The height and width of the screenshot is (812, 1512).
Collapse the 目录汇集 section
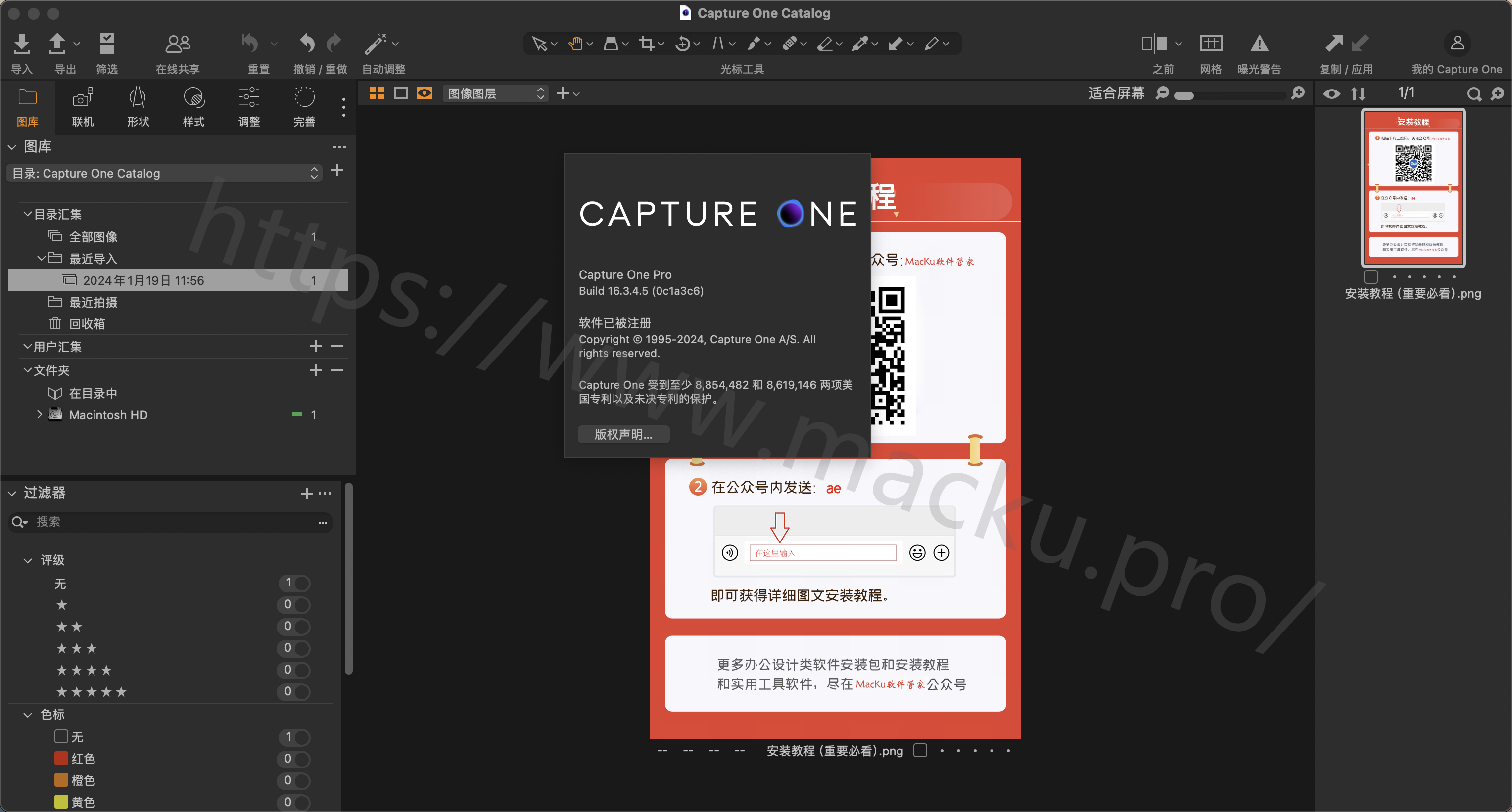coord(27,214)
